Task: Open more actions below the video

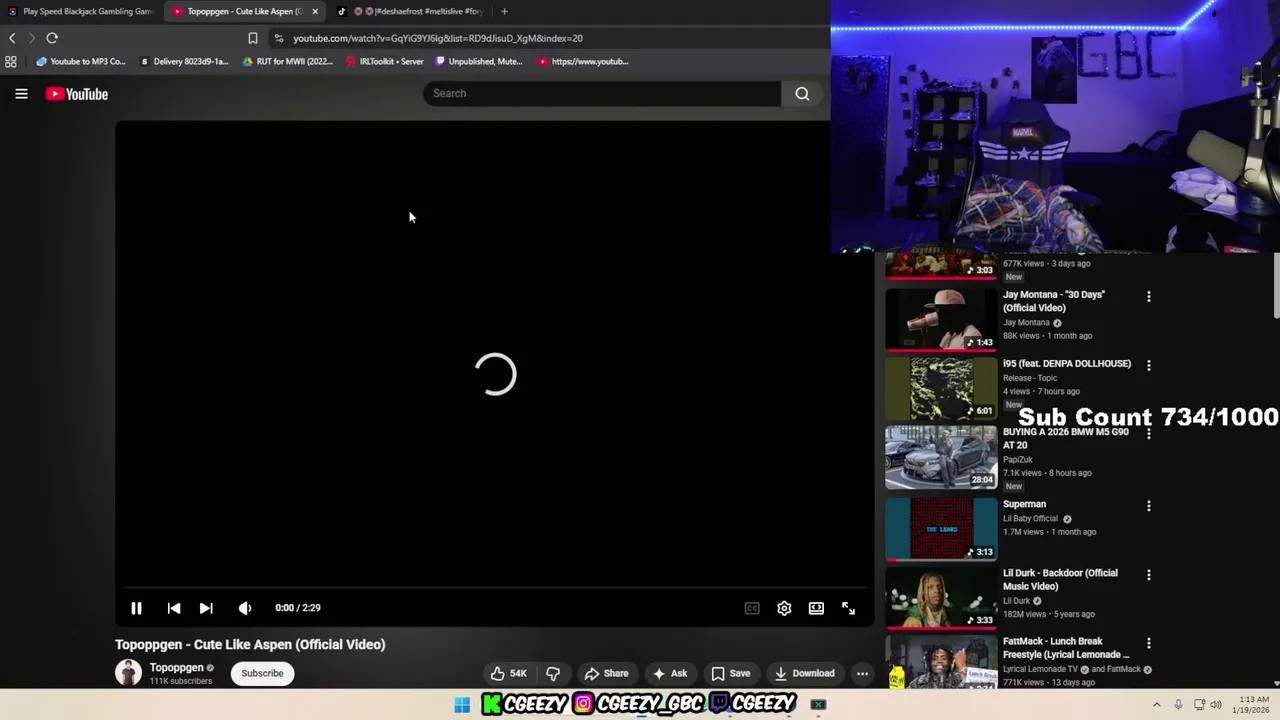Action: pyautogui.click(x=862, y=673)
